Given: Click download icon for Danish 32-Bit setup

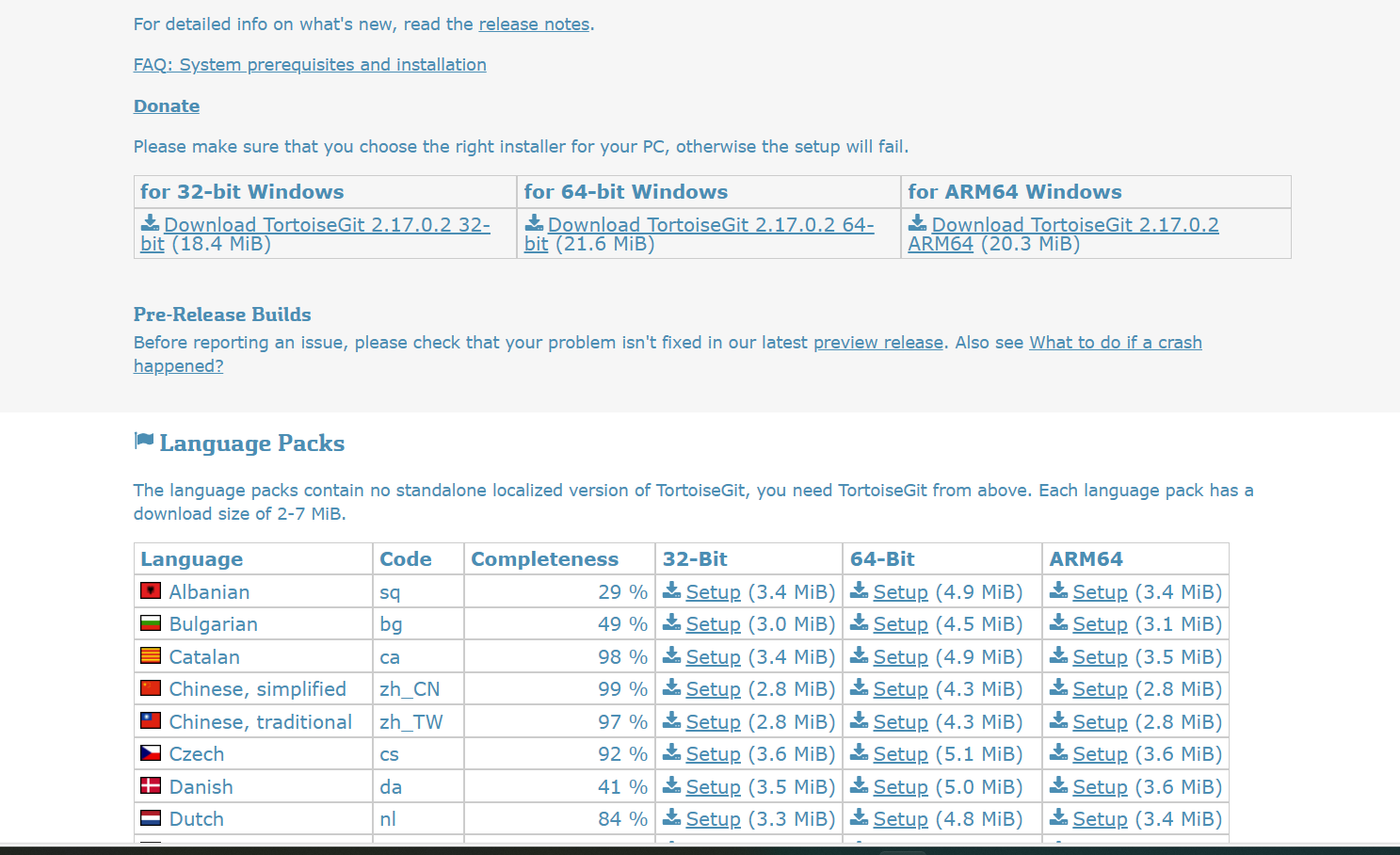Looking at the screenshot, I should click(672, 785).
